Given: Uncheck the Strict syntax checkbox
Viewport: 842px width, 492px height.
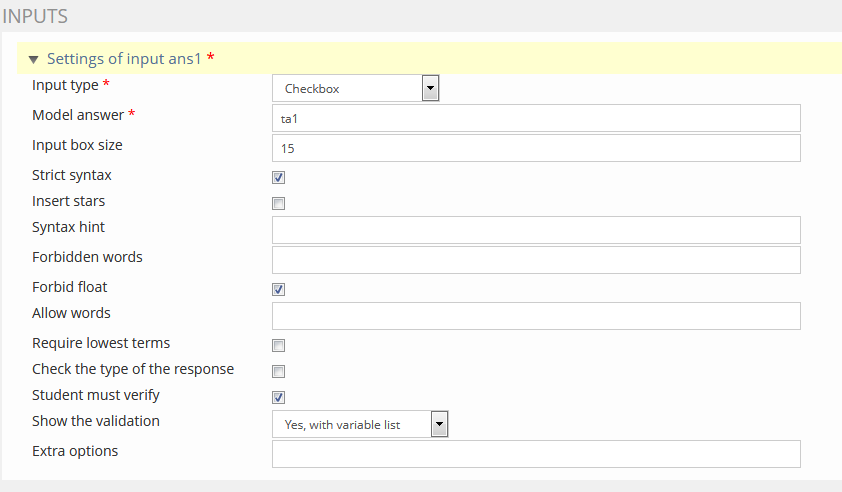Looking at the screenshot, I should pos(279,178).
